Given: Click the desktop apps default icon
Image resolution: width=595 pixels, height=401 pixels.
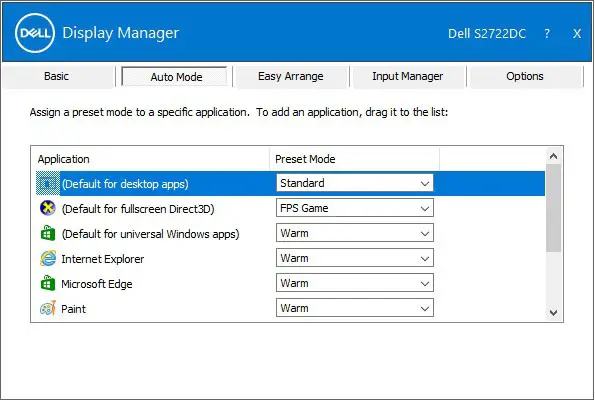Looking at the screenshot, I should tap(48, 184).
